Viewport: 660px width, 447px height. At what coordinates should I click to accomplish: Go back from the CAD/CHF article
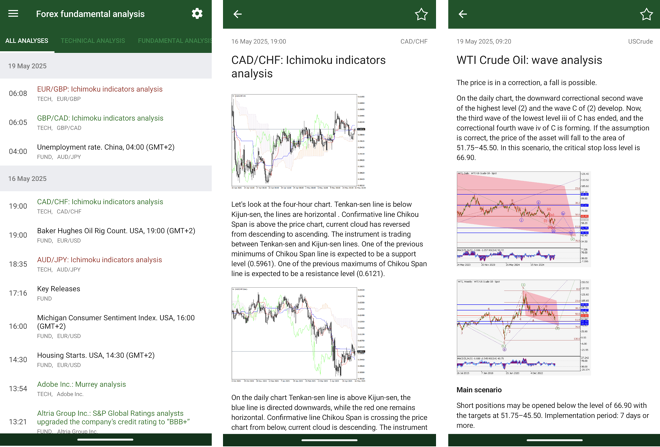(237, 14)
